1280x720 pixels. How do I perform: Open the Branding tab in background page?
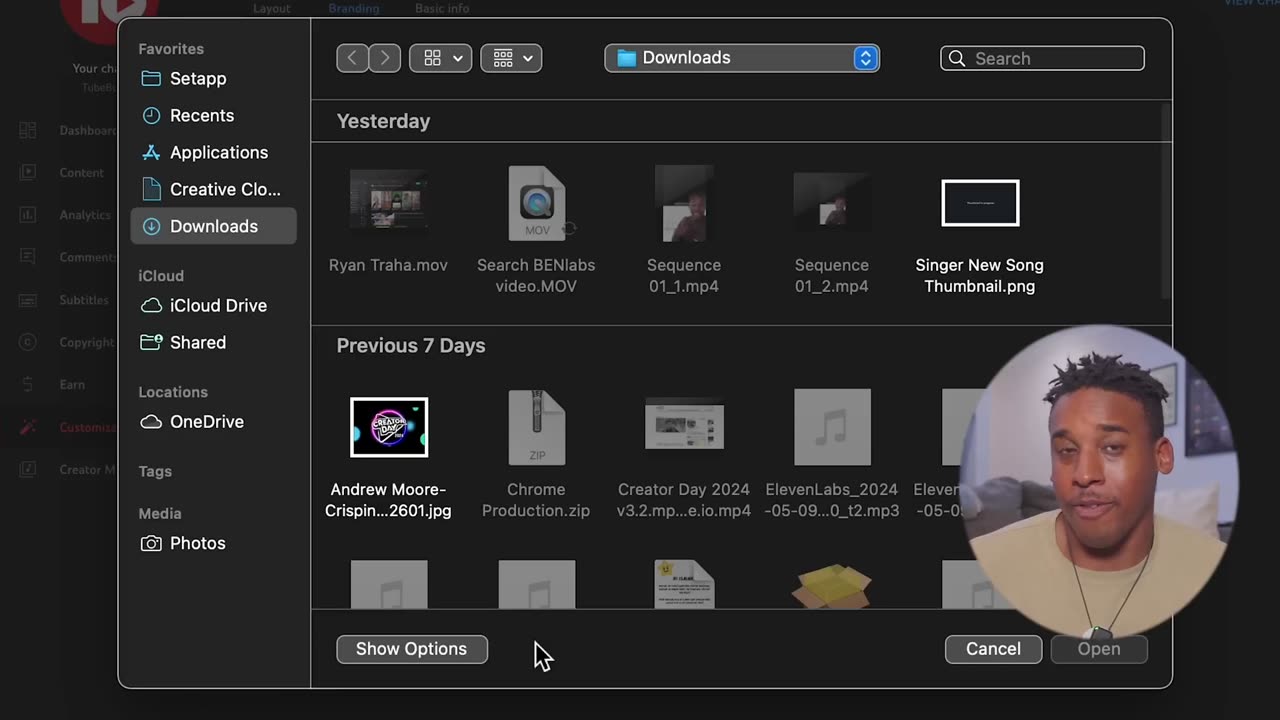(x=354, y=8)
